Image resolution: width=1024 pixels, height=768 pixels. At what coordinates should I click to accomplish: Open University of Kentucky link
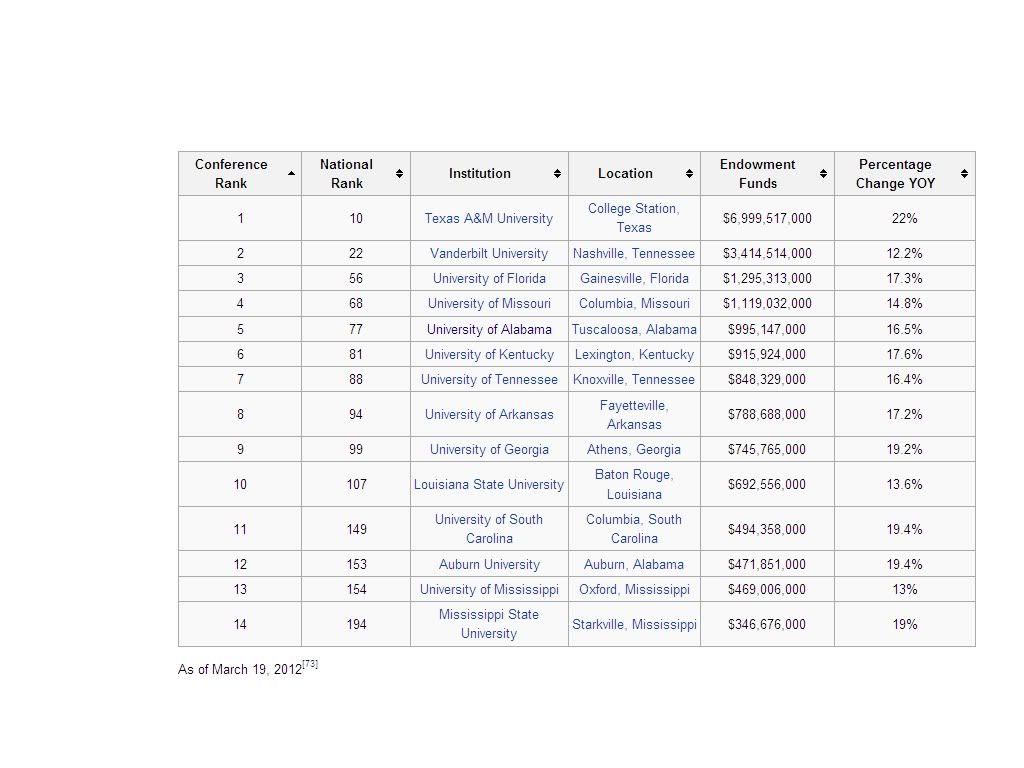[x=489, y=355]
